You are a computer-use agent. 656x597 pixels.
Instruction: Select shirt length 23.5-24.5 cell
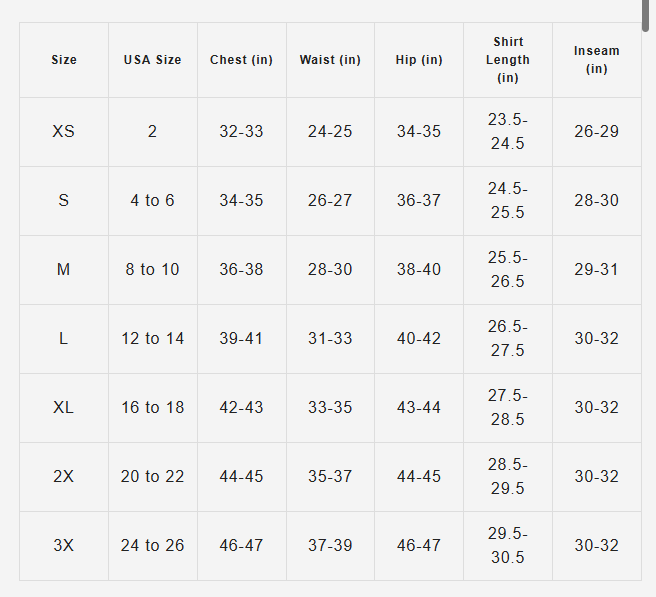[x=507, y=132]
